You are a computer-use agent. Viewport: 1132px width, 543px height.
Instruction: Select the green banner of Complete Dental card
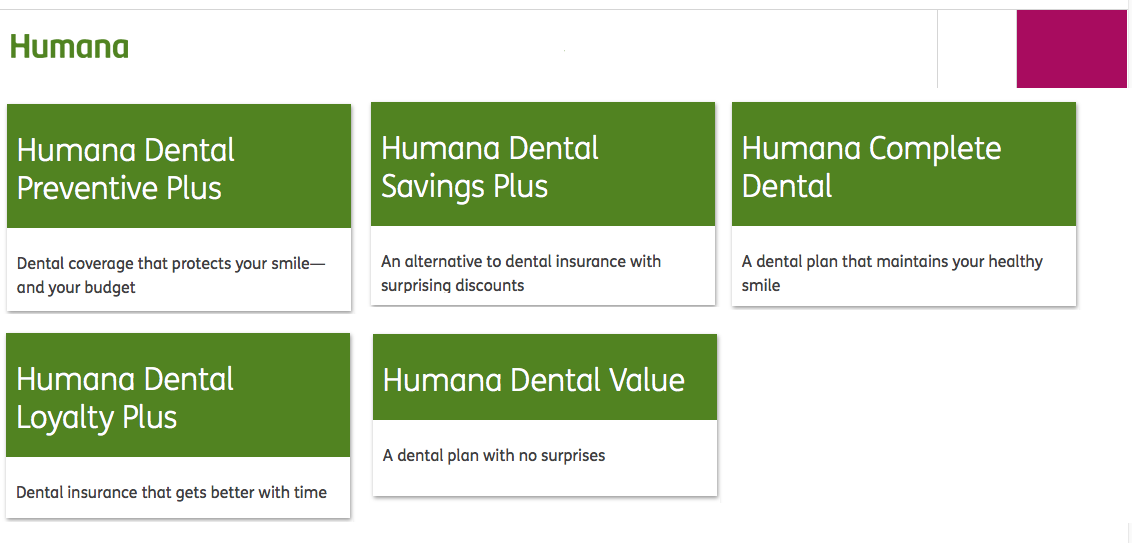[904, 164]
